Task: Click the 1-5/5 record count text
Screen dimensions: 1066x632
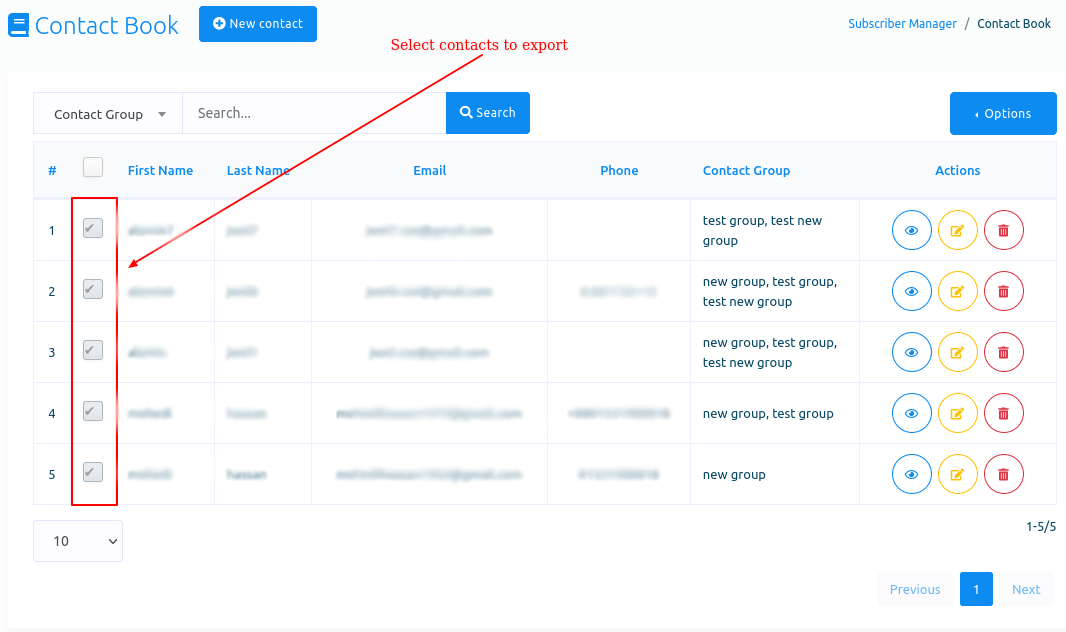Action: [x=1041, y=527]
